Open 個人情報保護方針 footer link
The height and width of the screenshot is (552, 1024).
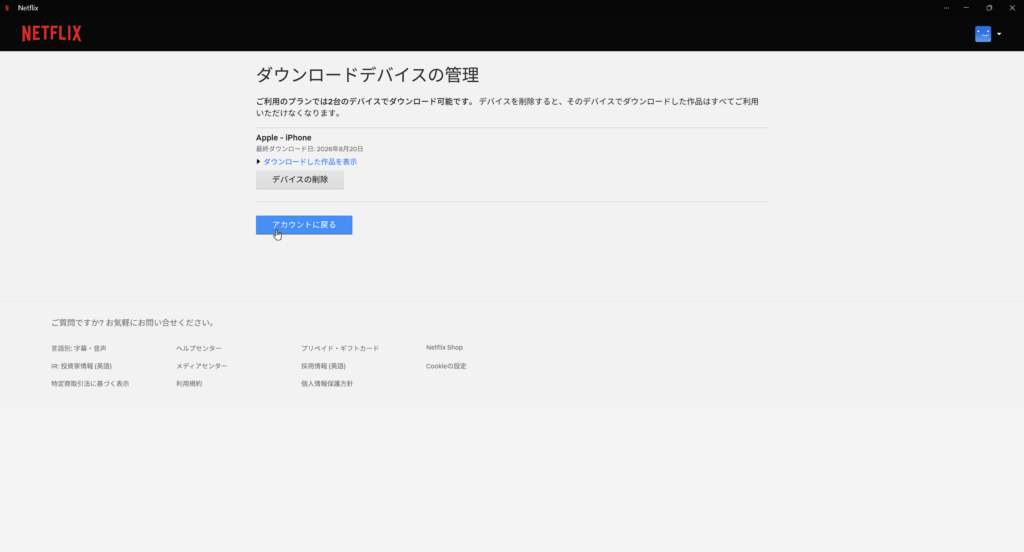click(327, 383)
